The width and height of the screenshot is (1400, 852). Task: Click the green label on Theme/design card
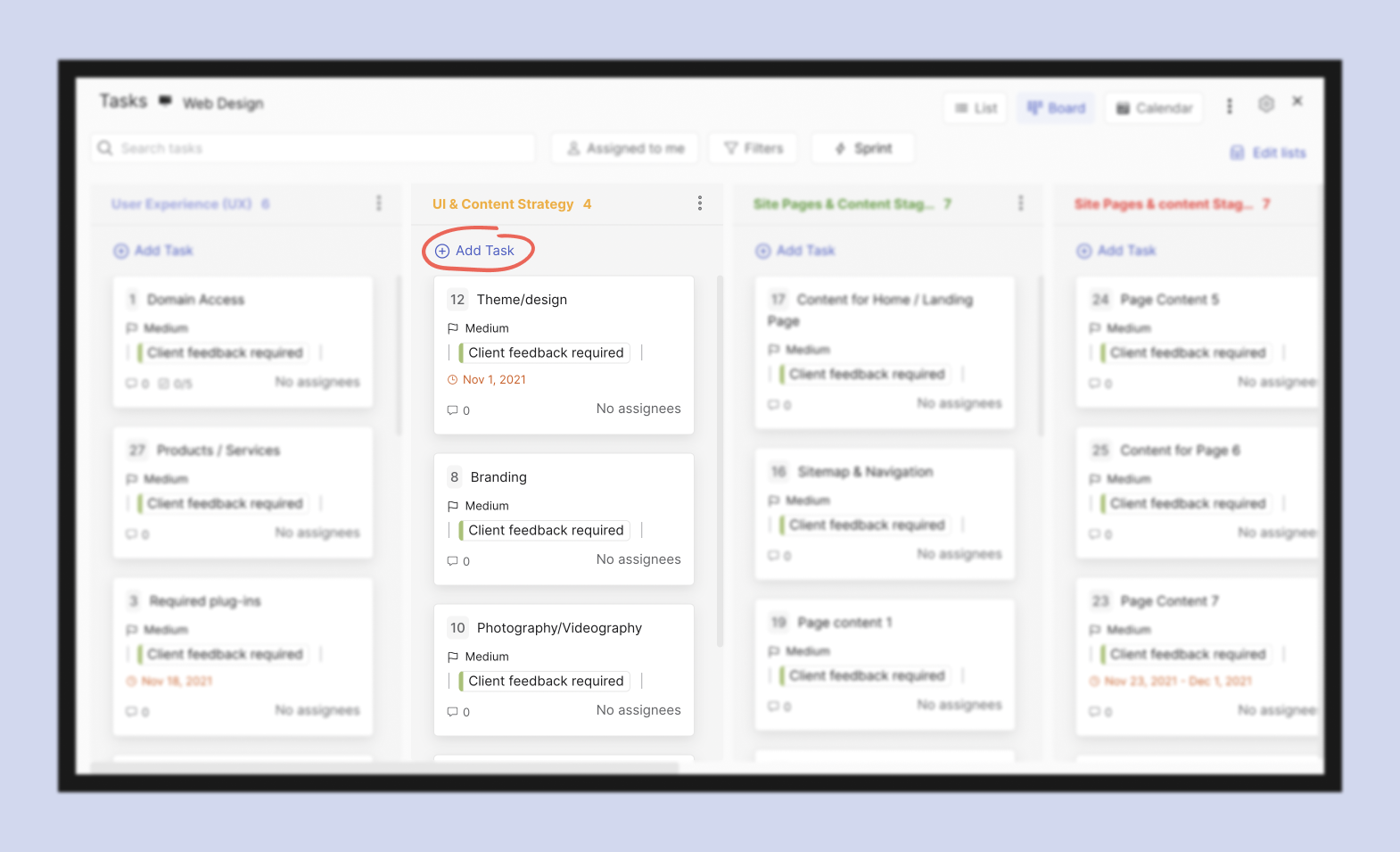[x=545, y=353]
